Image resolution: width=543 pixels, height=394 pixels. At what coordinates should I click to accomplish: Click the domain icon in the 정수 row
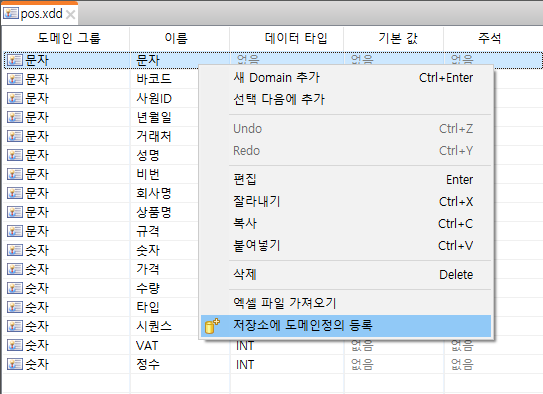click(15, 364)
